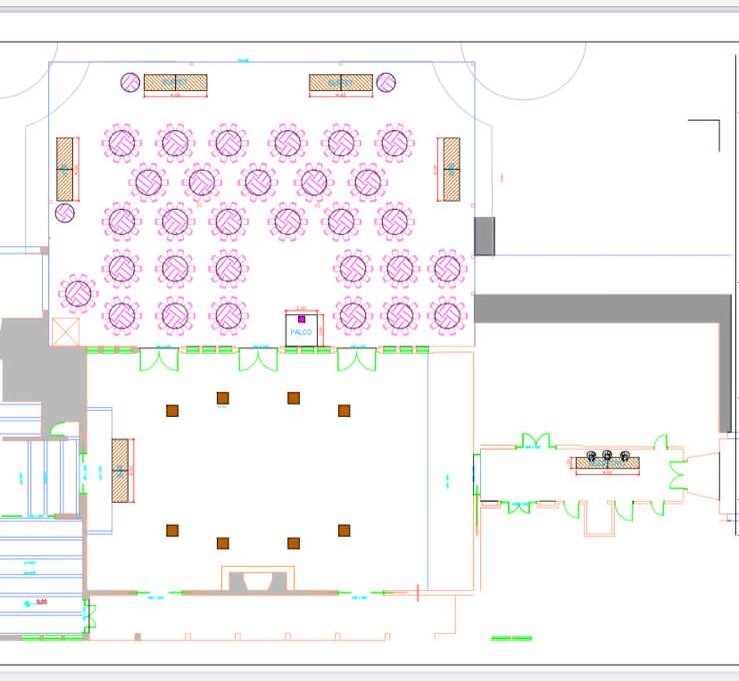The height and width of the screenshot is (681, 739).
Task: Select the top-left brown column in lower room
Action: (172, 410)
